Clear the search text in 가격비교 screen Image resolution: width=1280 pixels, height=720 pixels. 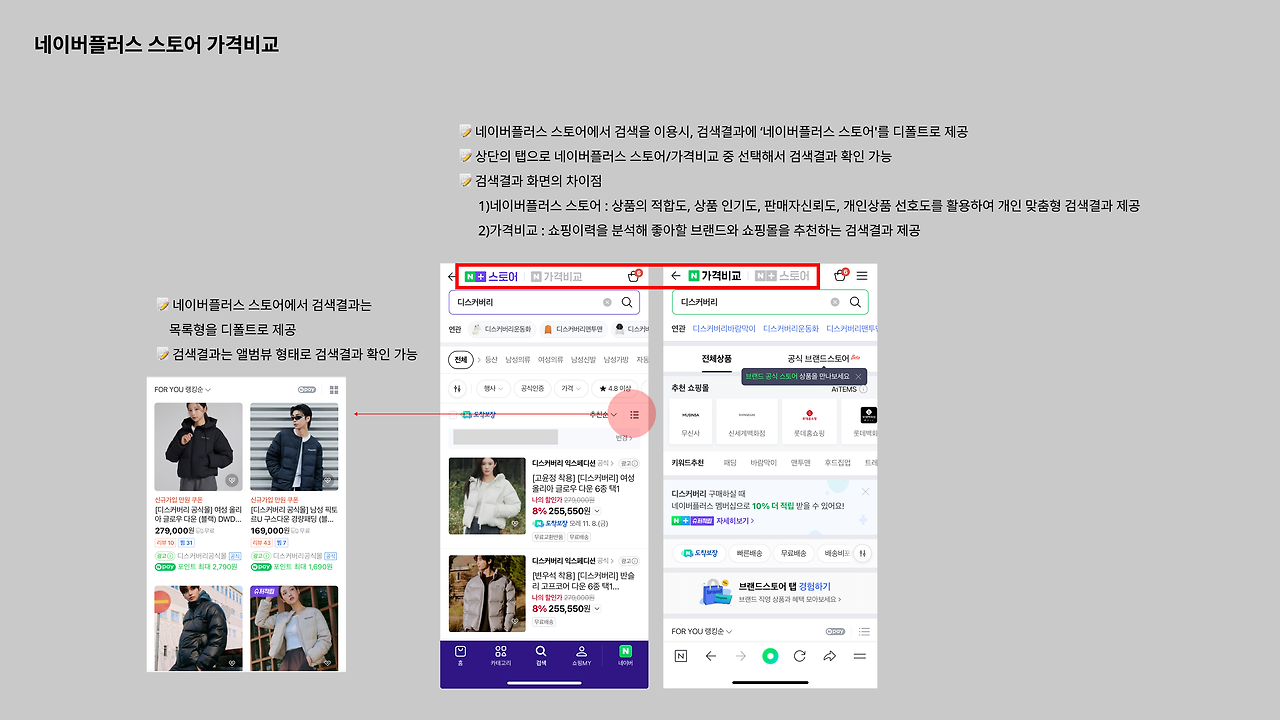pyautogui.click(x=835, y=302)
